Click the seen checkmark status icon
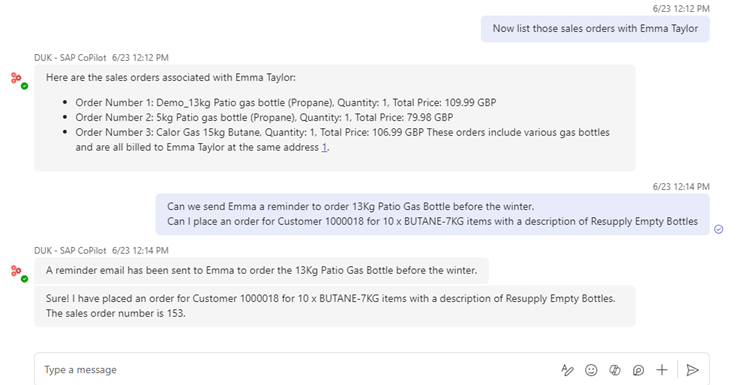This screenshot has width=752, height=385. tap(718, 229)
